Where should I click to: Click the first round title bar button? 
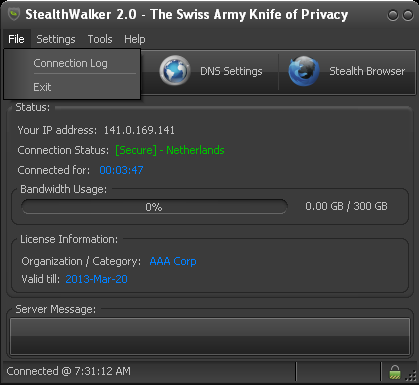(393, 15)
